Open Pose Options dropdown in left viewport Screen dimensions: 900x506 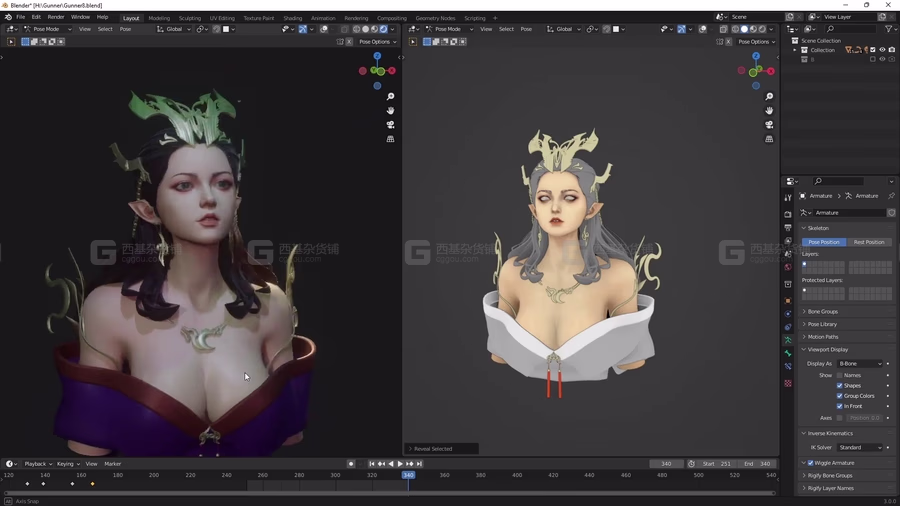(377, 42)
